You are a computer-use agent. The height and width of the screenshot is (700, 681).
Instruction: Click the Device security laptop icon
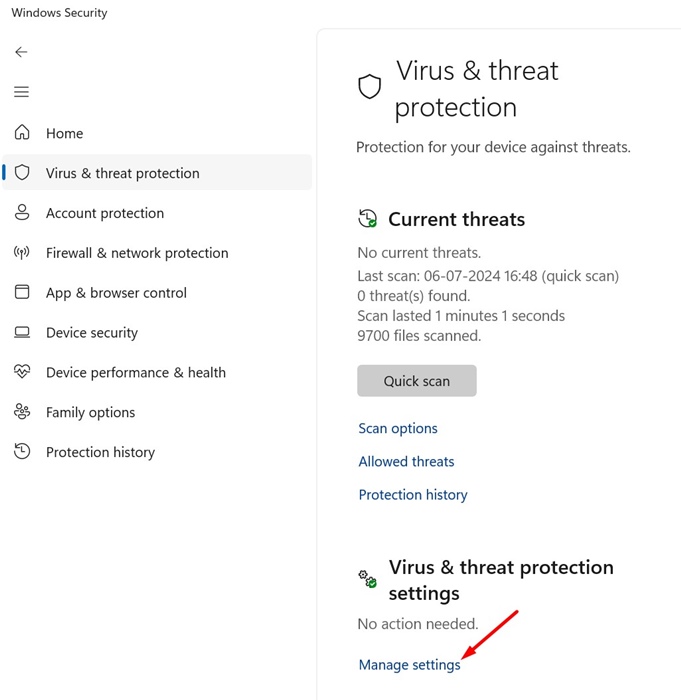point(22,333)
